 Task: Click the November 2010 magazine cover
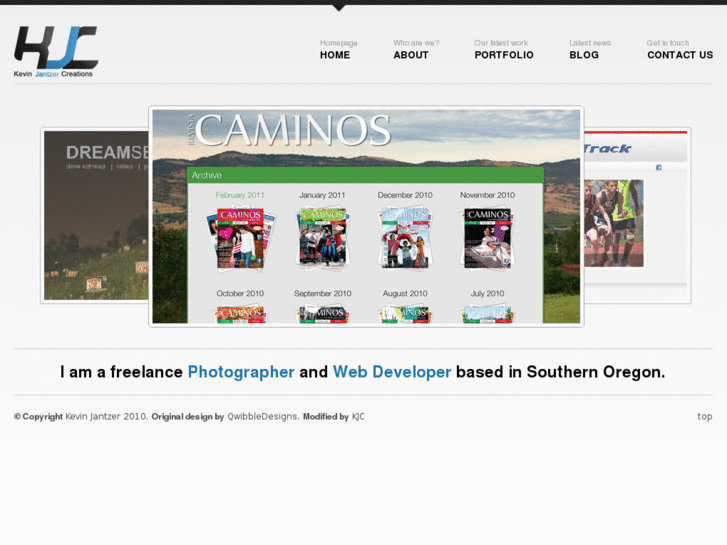click(487, 239)
